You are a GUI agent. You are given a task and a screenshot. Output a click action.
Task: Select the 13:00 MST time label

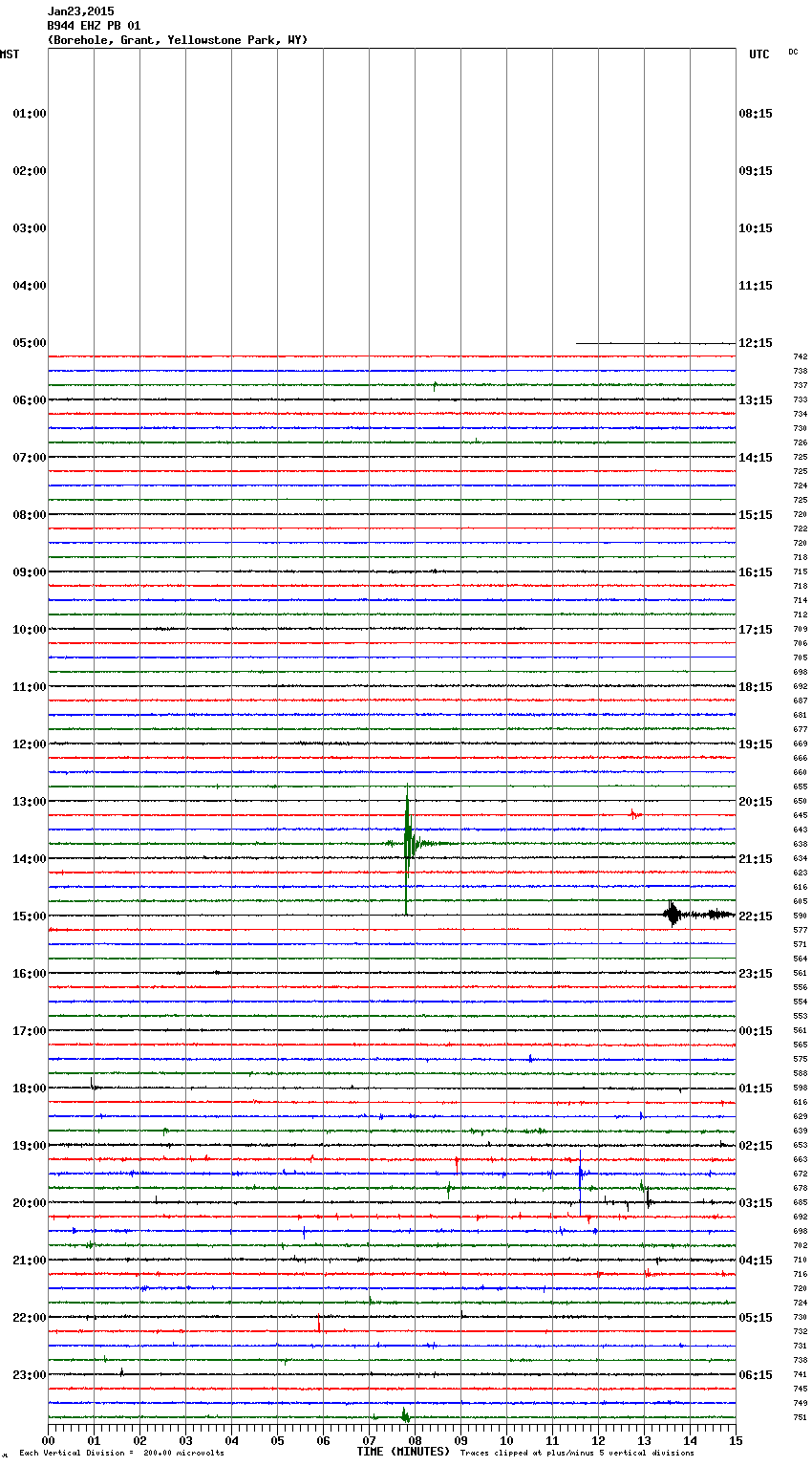30,802
